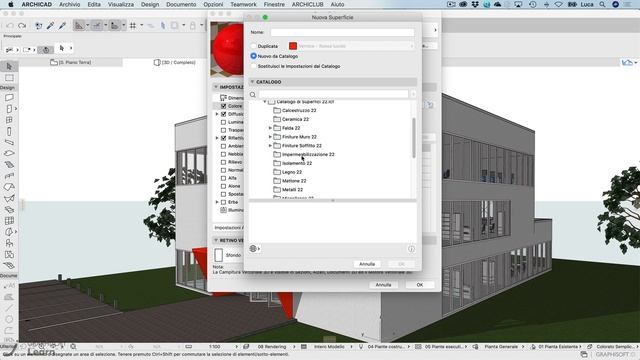Select the Nuovo da Catalogo radio button
The image size is (640, 360).
tap(253, 56)
